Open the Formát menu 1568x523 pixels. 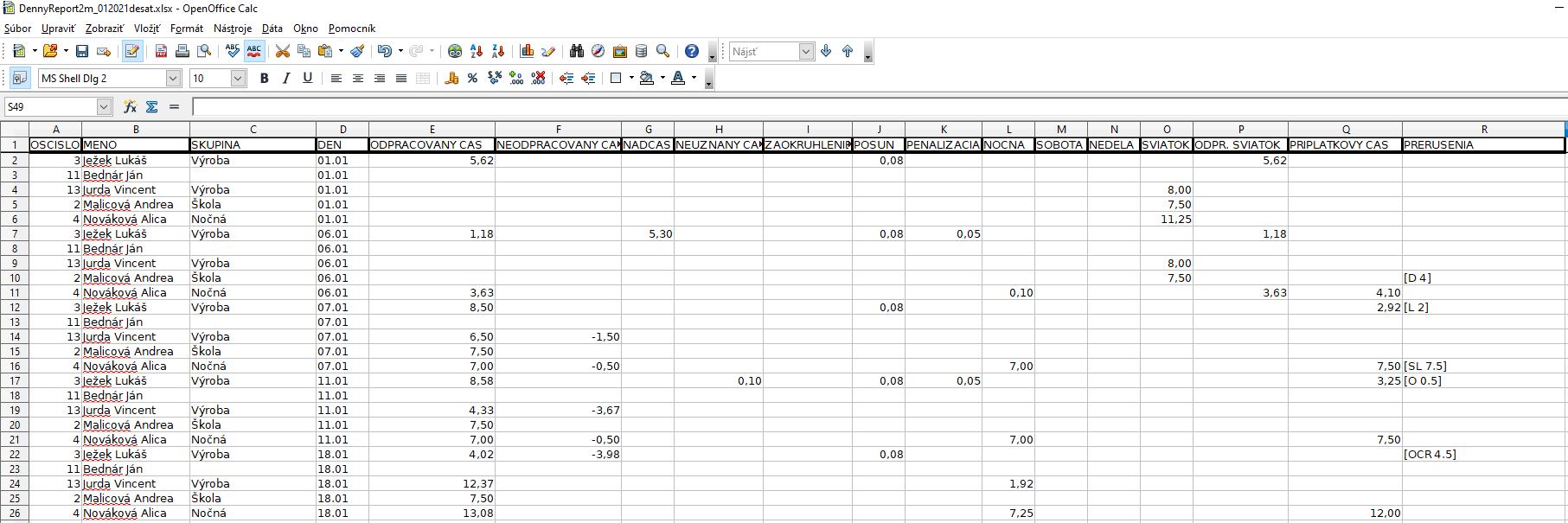pos(187,29)
